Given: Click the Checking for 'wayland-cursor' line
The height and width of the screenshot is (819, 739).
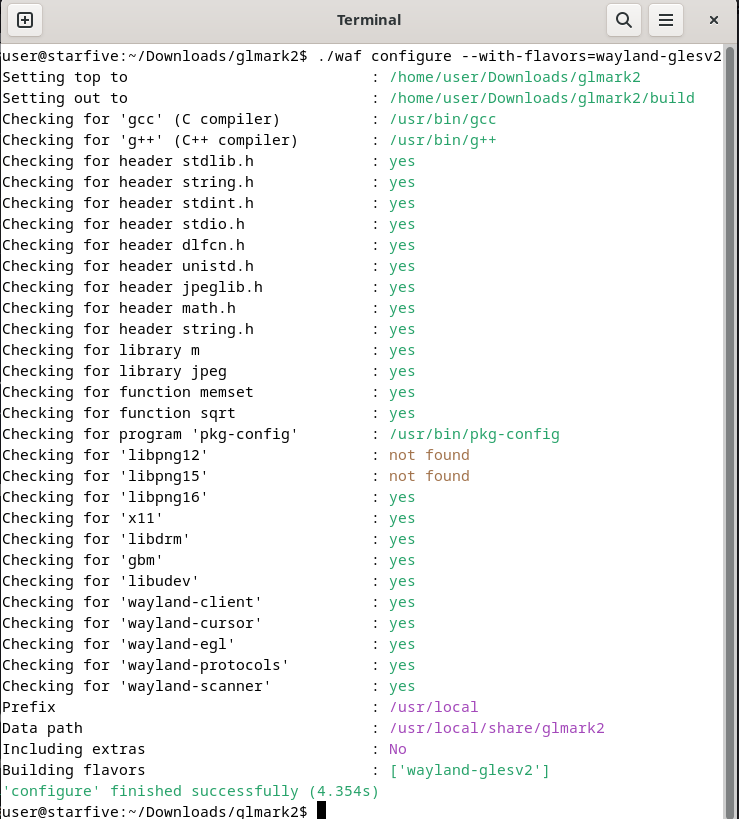Looking at the screenshot, I should pos(209,623).
